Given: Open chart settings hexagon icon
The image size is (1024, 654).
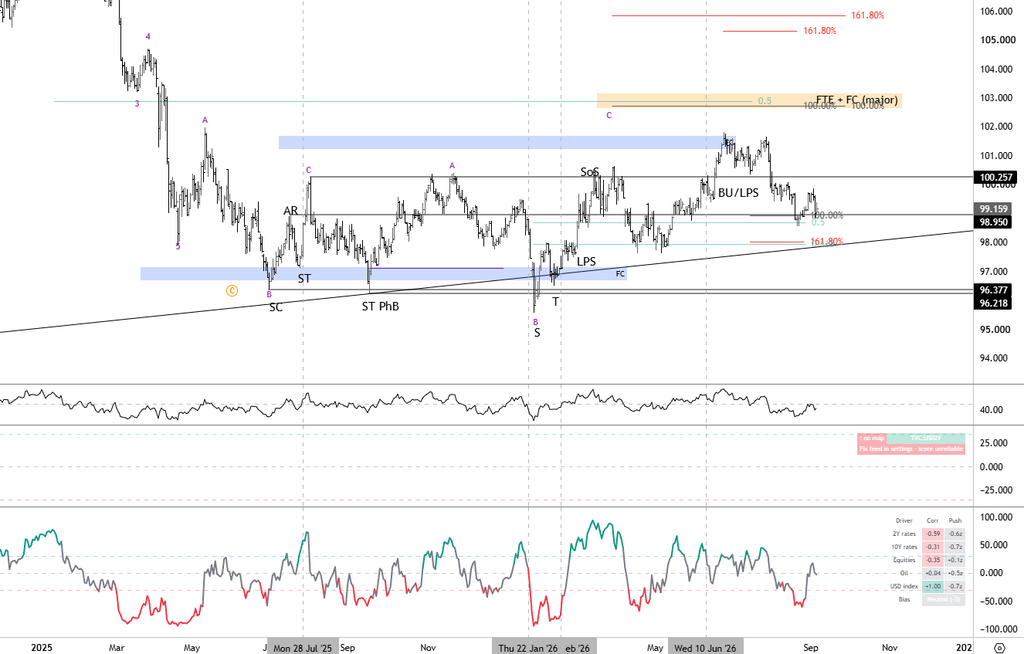Looking at the screenshot, I should [x=999, y=647].
